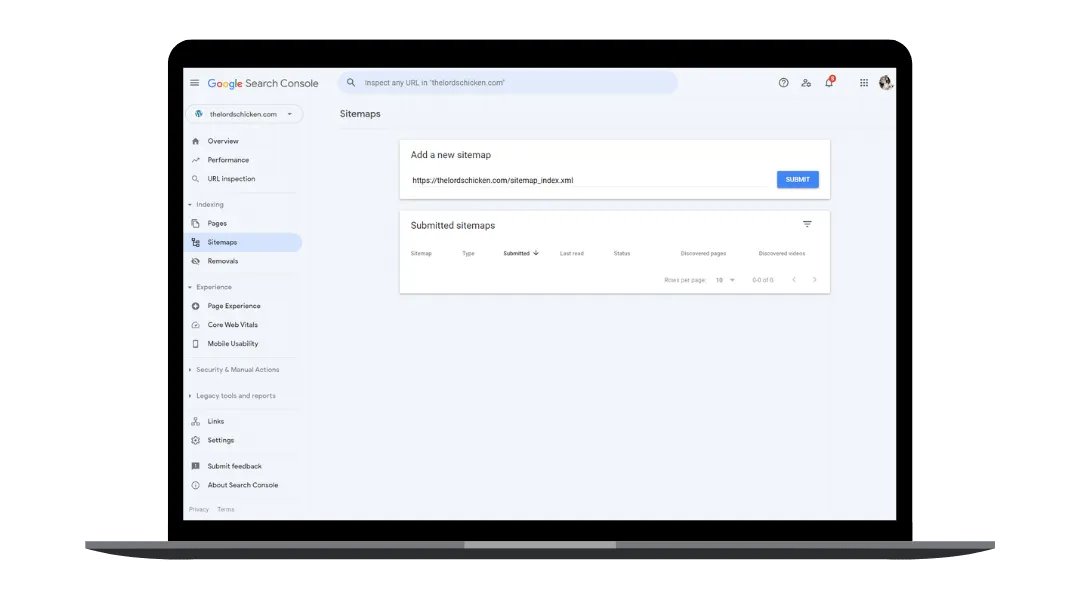This screenshot has width=1080, height=600.
Task: Click the Status column header
Action: point(622,254)
